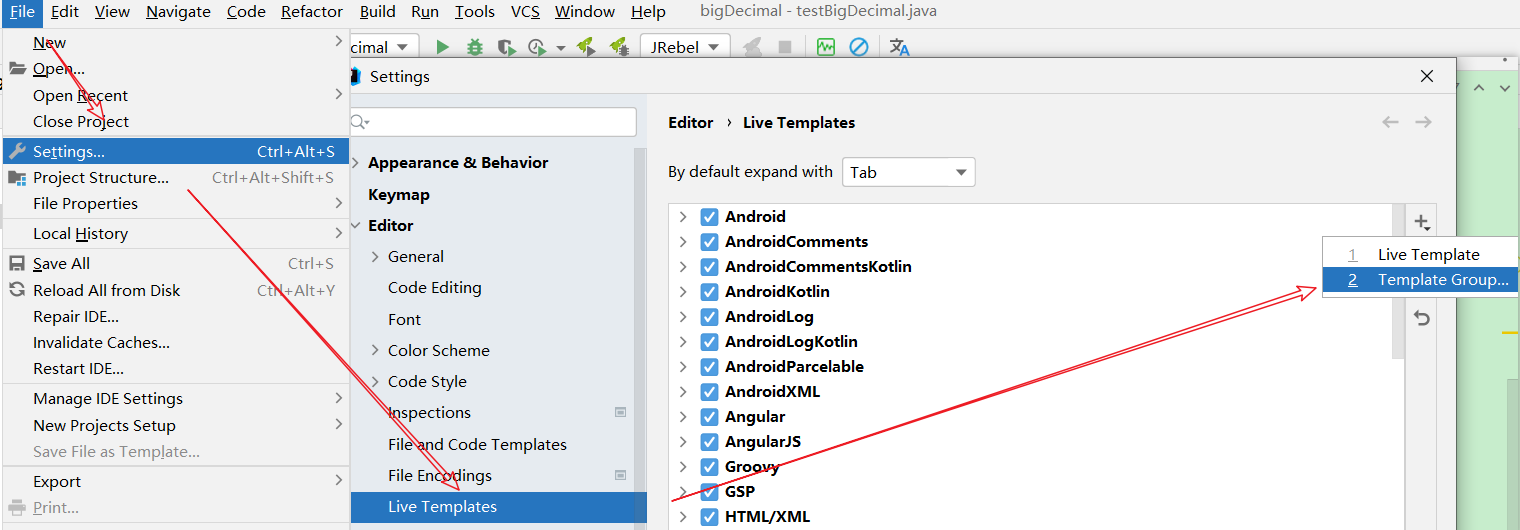
Task: Toggle the AndroidLogKotlin checkbox
Action: tap(710, 341)
